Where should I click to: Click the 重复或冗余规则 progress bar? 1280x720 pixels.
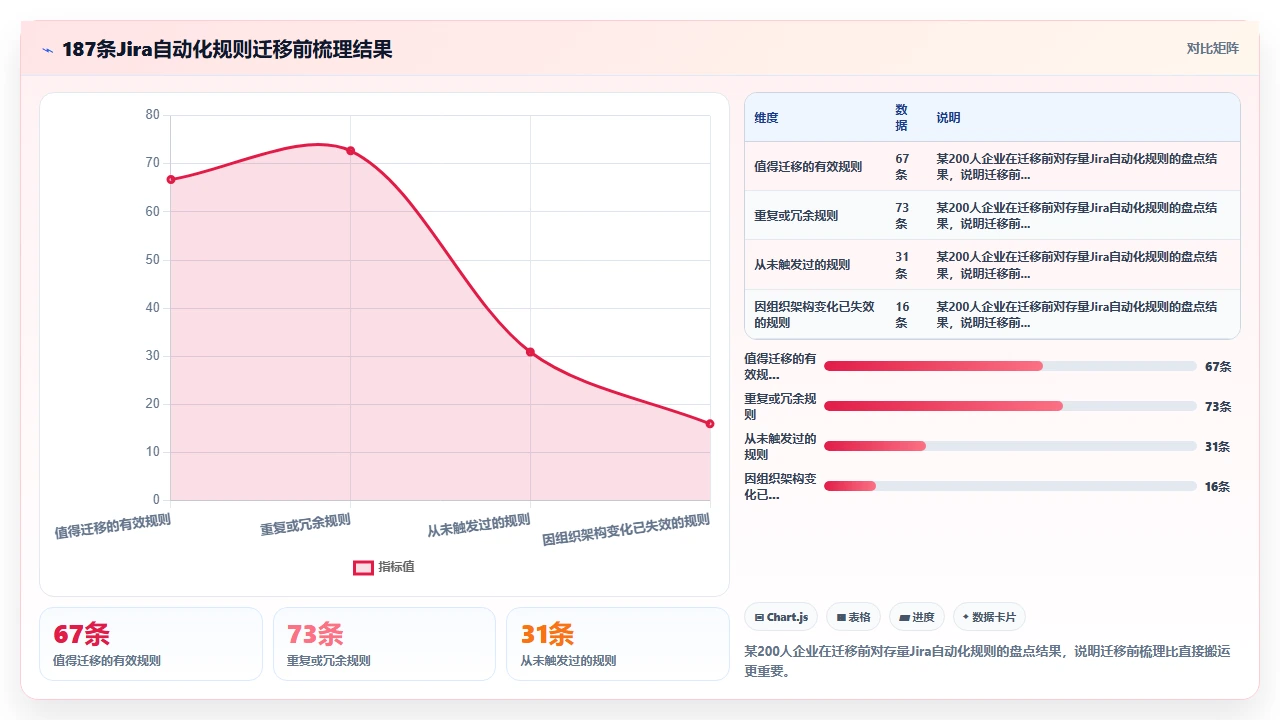point(1010,406)
